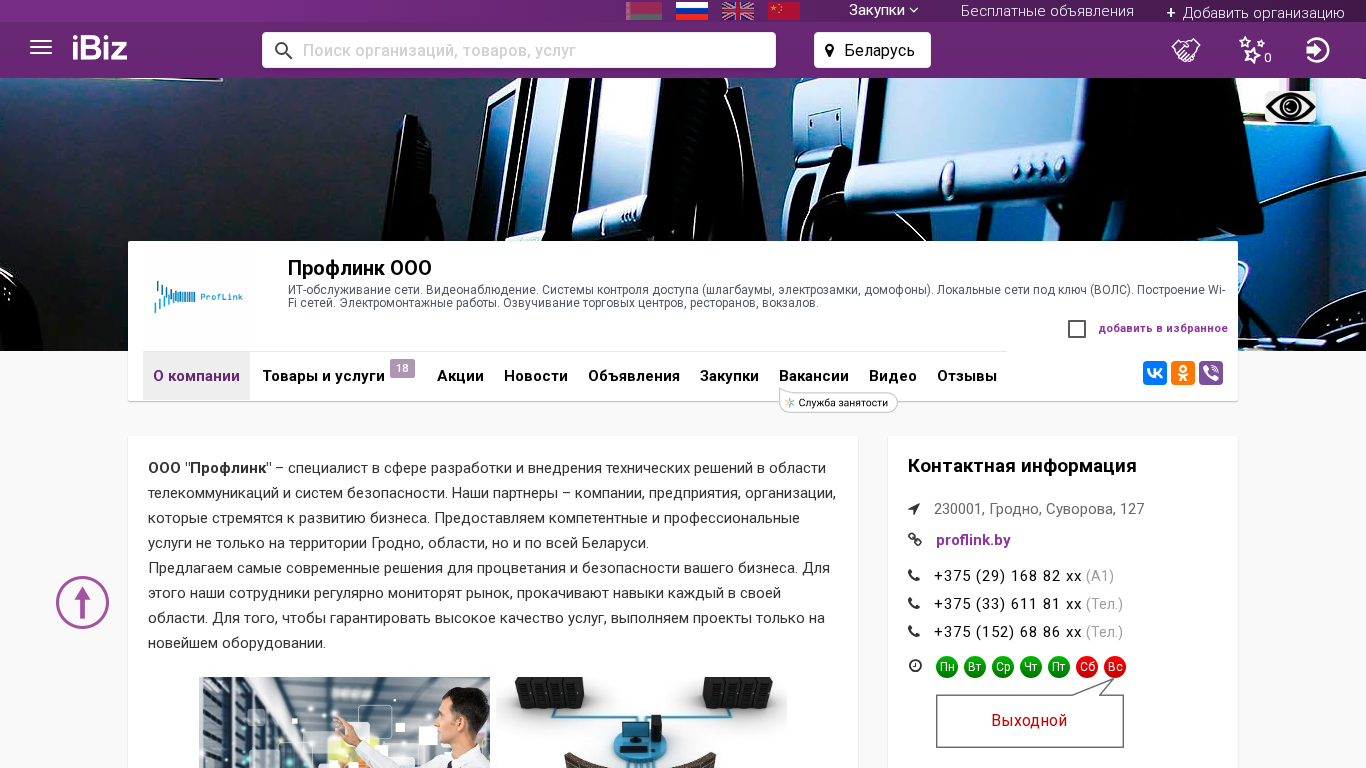Click the Proflink company logo
This screenshot has height=768, width=1366.
[x=197, y=296]
